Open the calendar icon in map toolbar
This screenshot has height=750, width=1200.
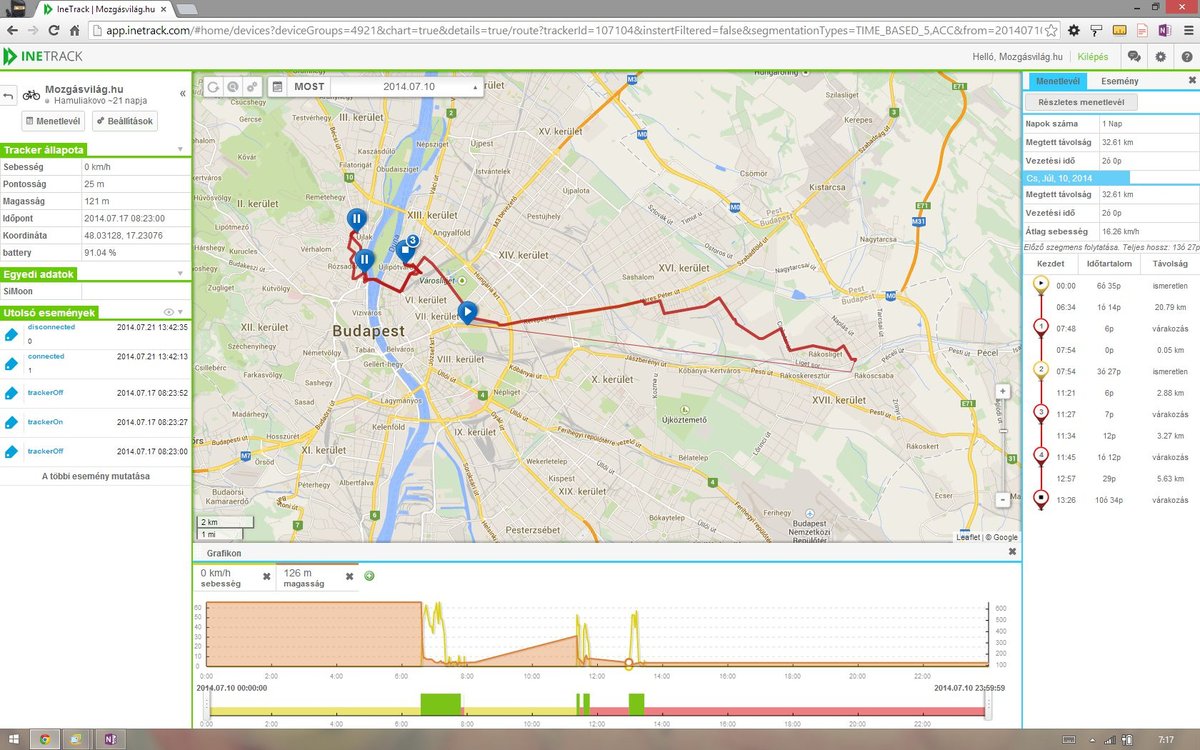tap(277, 87)
